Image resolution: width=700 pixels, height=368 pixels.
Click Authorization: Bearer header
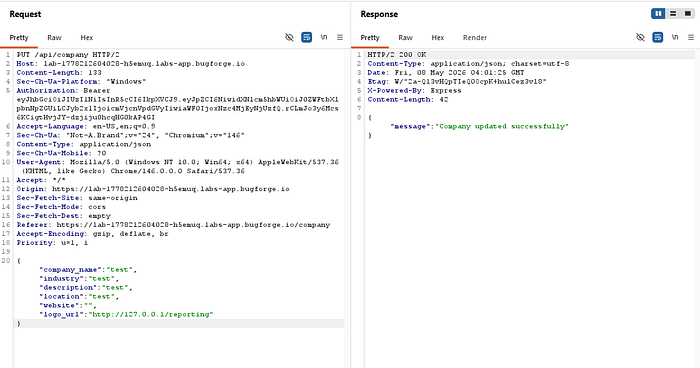[63, 90]
